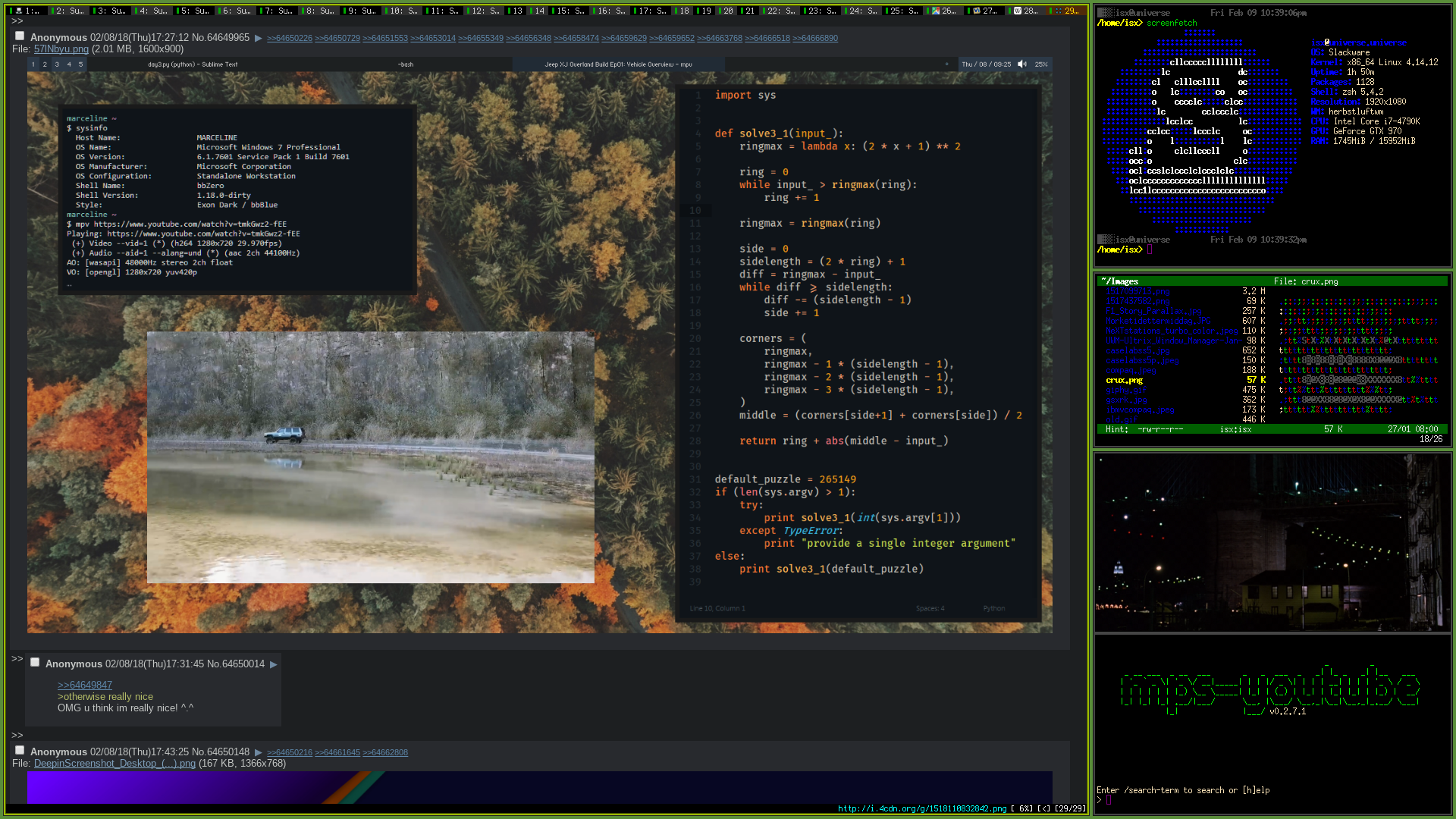Expand the purple Deepin screenshot thumbnail
The height and width of the screenshot is (819, 1456).
[x=540, y=787]
